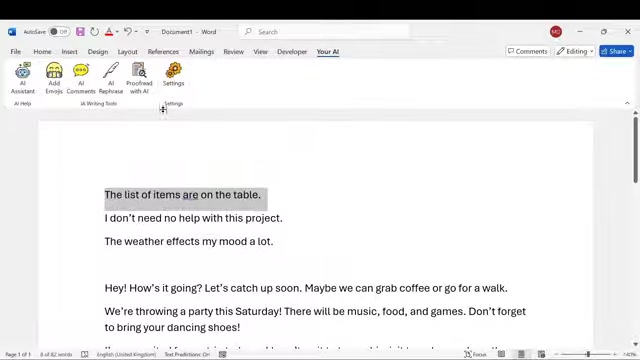Screen dimensions: 640x360
Task: Click the Redo/Repeat arrow icon
Action: (94, 31)
